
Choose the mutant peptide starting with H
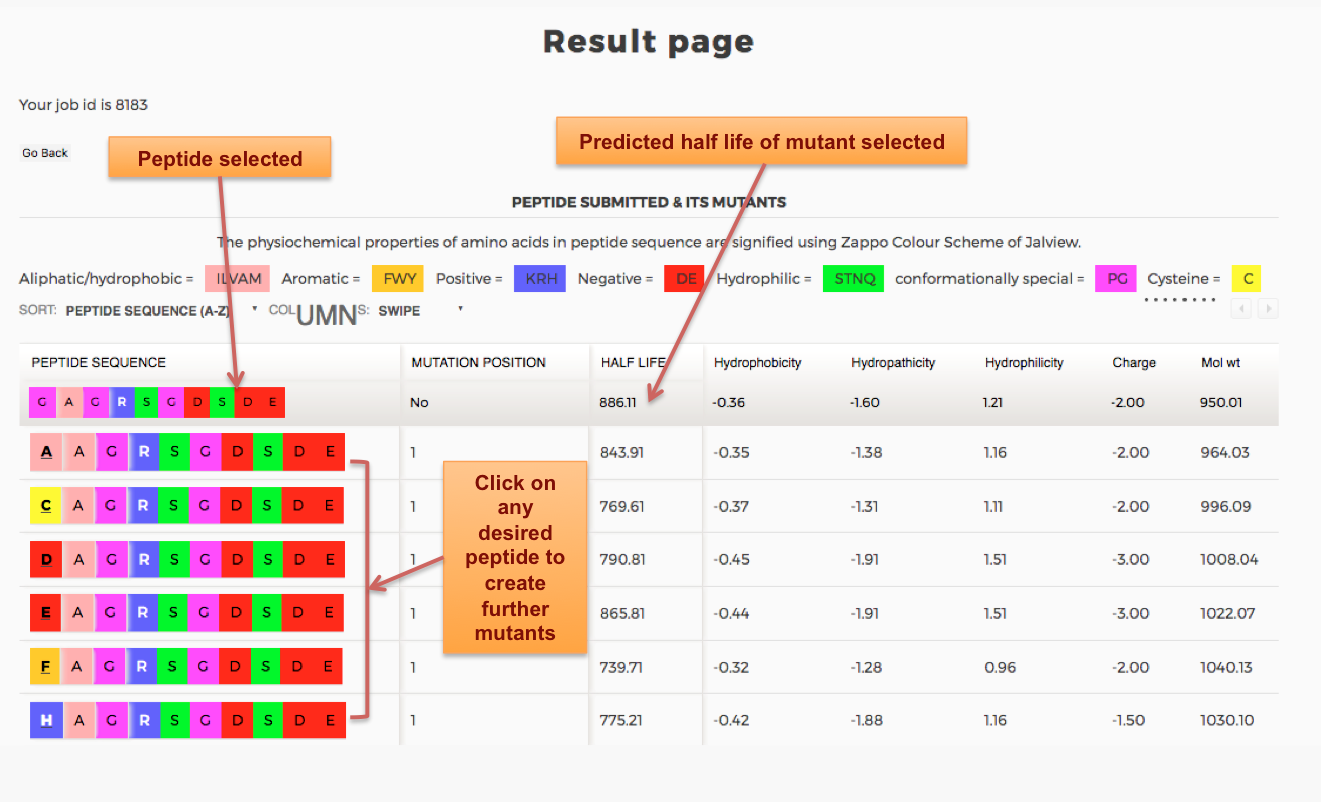[187, 720]
